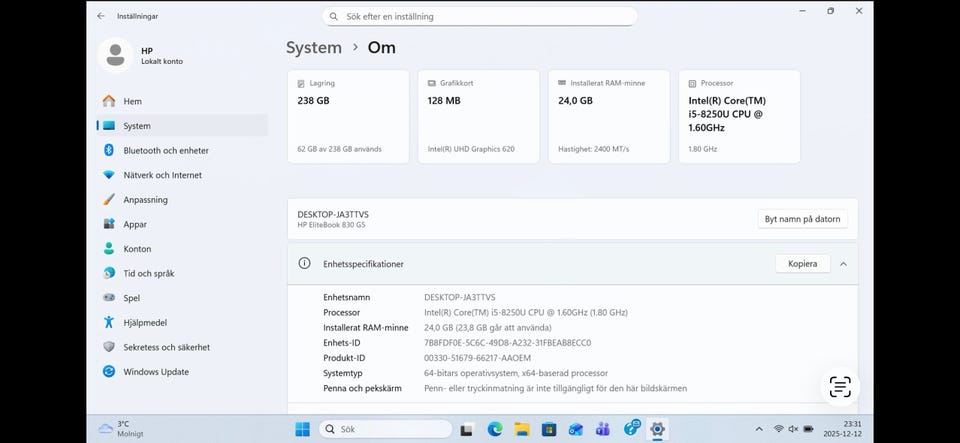The height and width of the screenshot is (443, 960).
Task: Open Microsoft Store from taskbar
Action: click(x=548, y=429)
